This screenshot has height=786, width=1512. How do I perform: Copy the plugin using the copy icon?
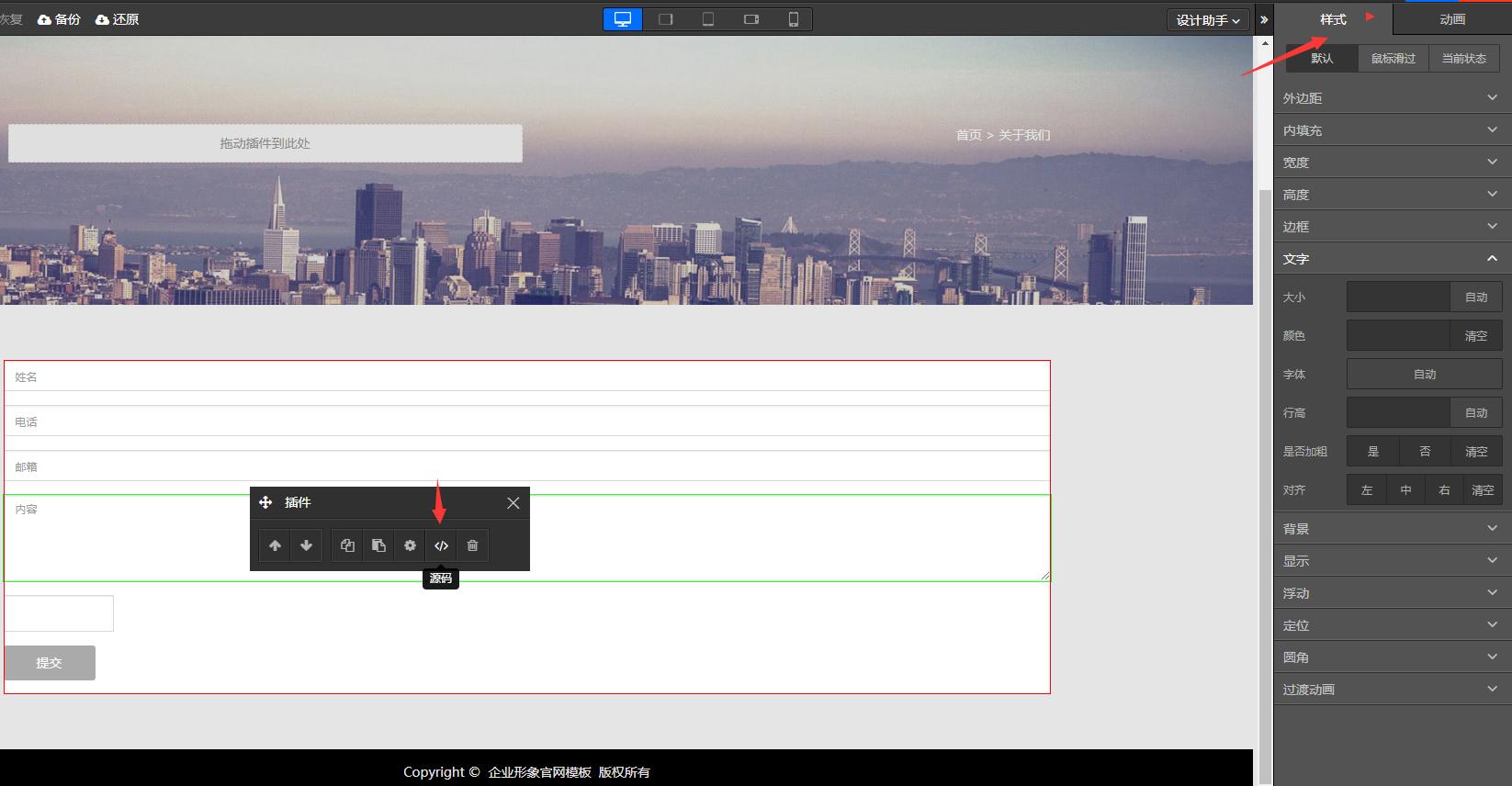point(347,545)
